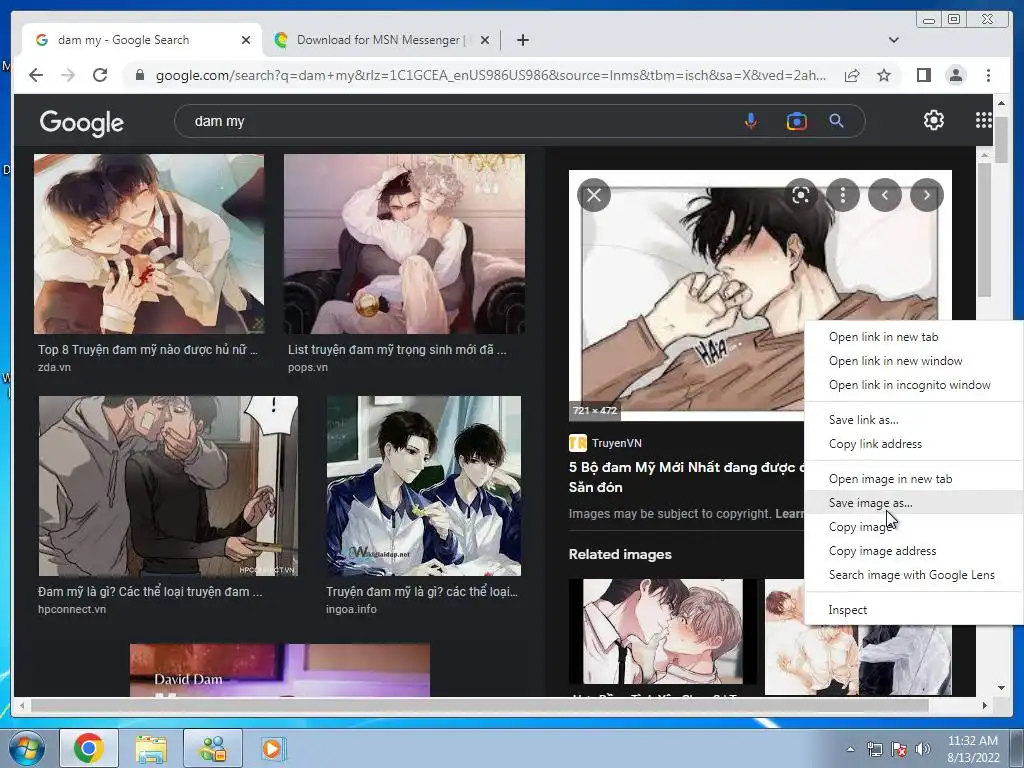
Task: Open the first related image thumbnail
Action: coord(662,631)
